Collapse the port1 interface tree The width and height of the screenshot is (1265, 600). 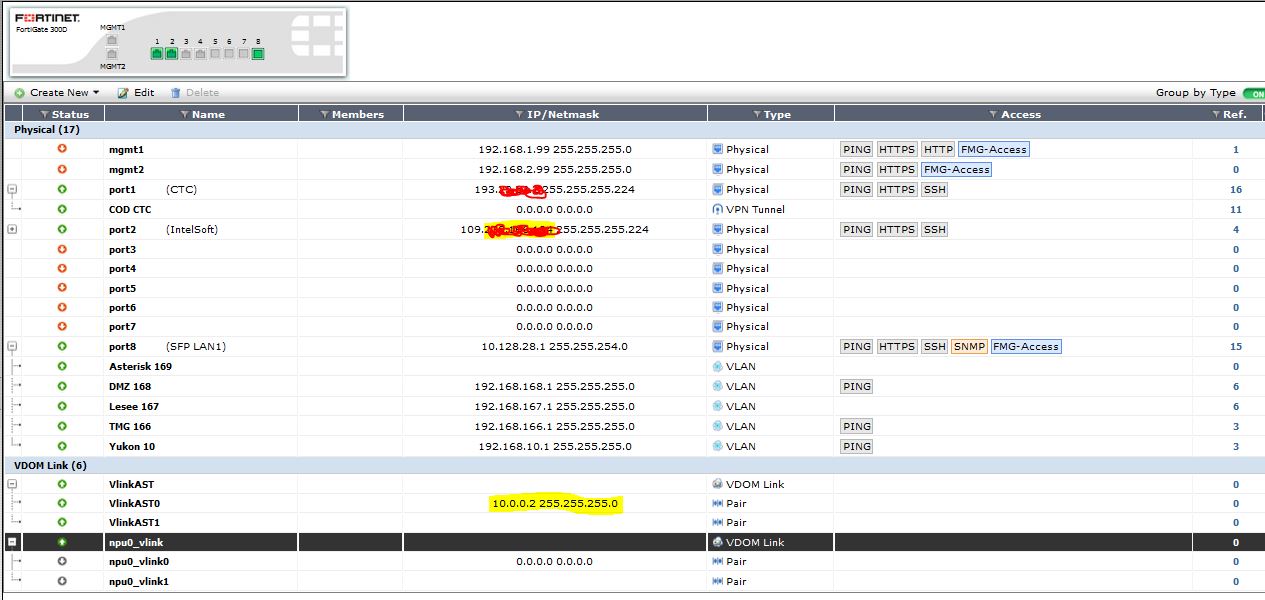point(12,189)
